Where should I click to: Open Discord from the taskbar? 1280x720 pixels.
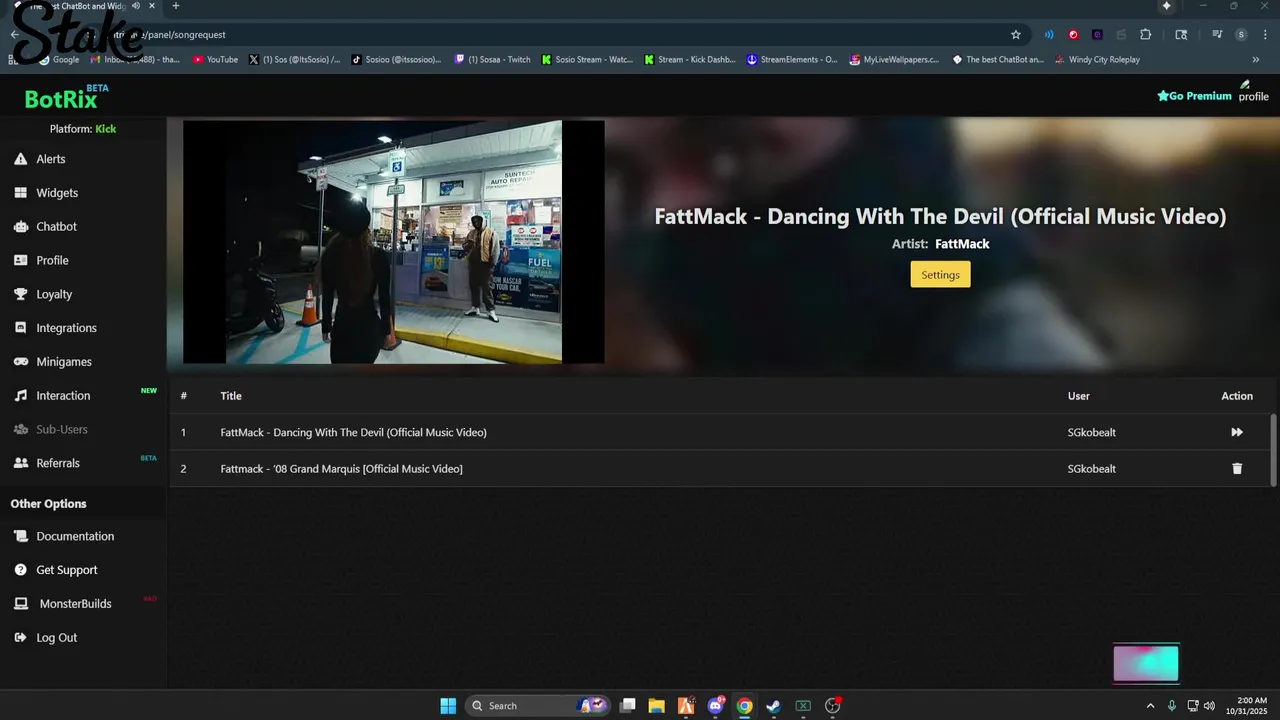coord(715,705)
